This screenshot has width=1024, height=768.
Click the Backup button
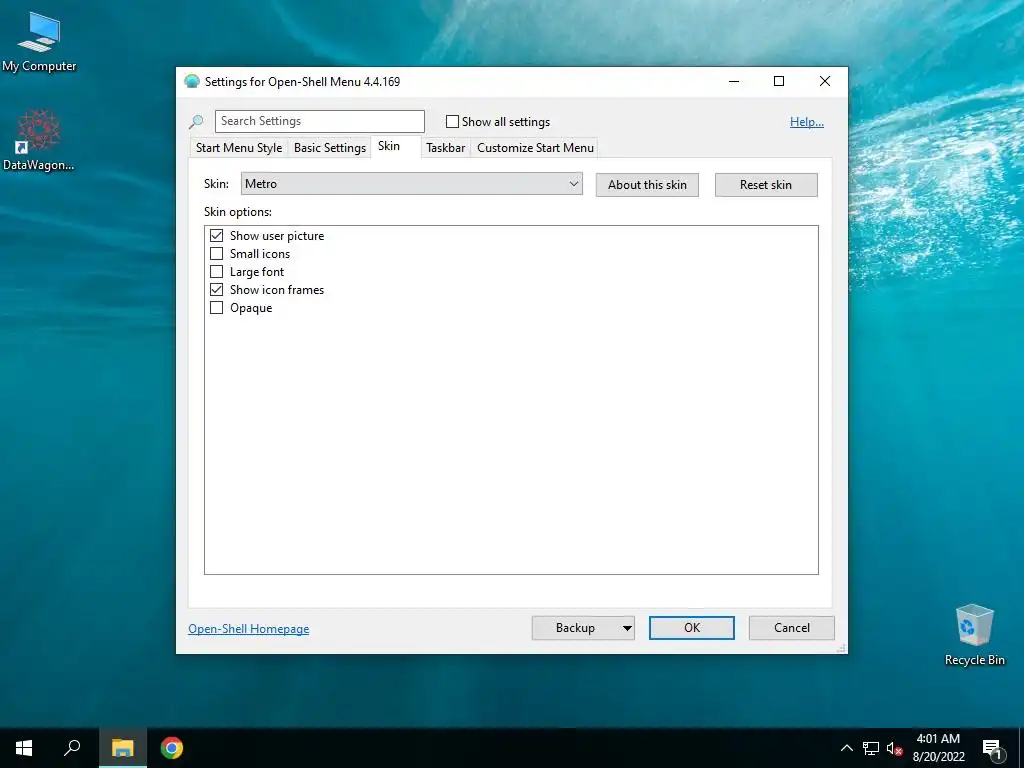coord(575,628)
